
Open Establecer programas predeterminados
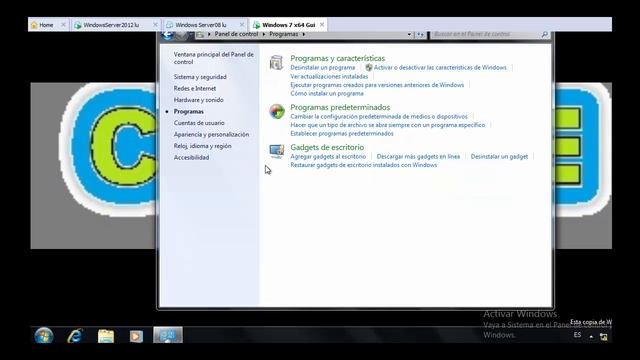coord(342,133)
